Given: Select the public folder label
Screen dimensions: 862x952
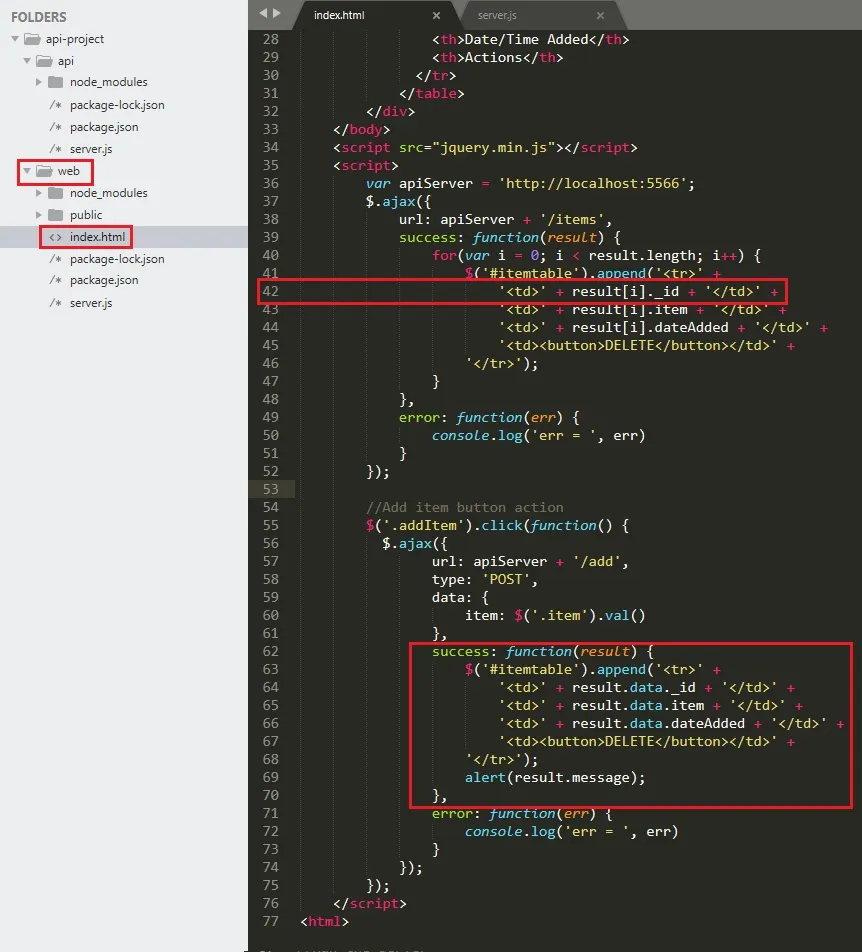Looking at the screenshot, I should click(86, 215).
